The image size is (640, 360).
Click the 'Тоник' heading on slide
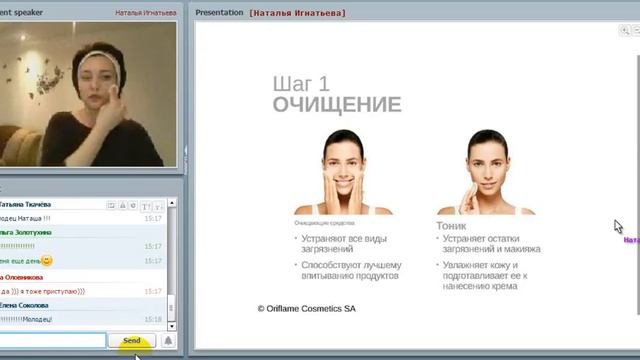[451, 226]
